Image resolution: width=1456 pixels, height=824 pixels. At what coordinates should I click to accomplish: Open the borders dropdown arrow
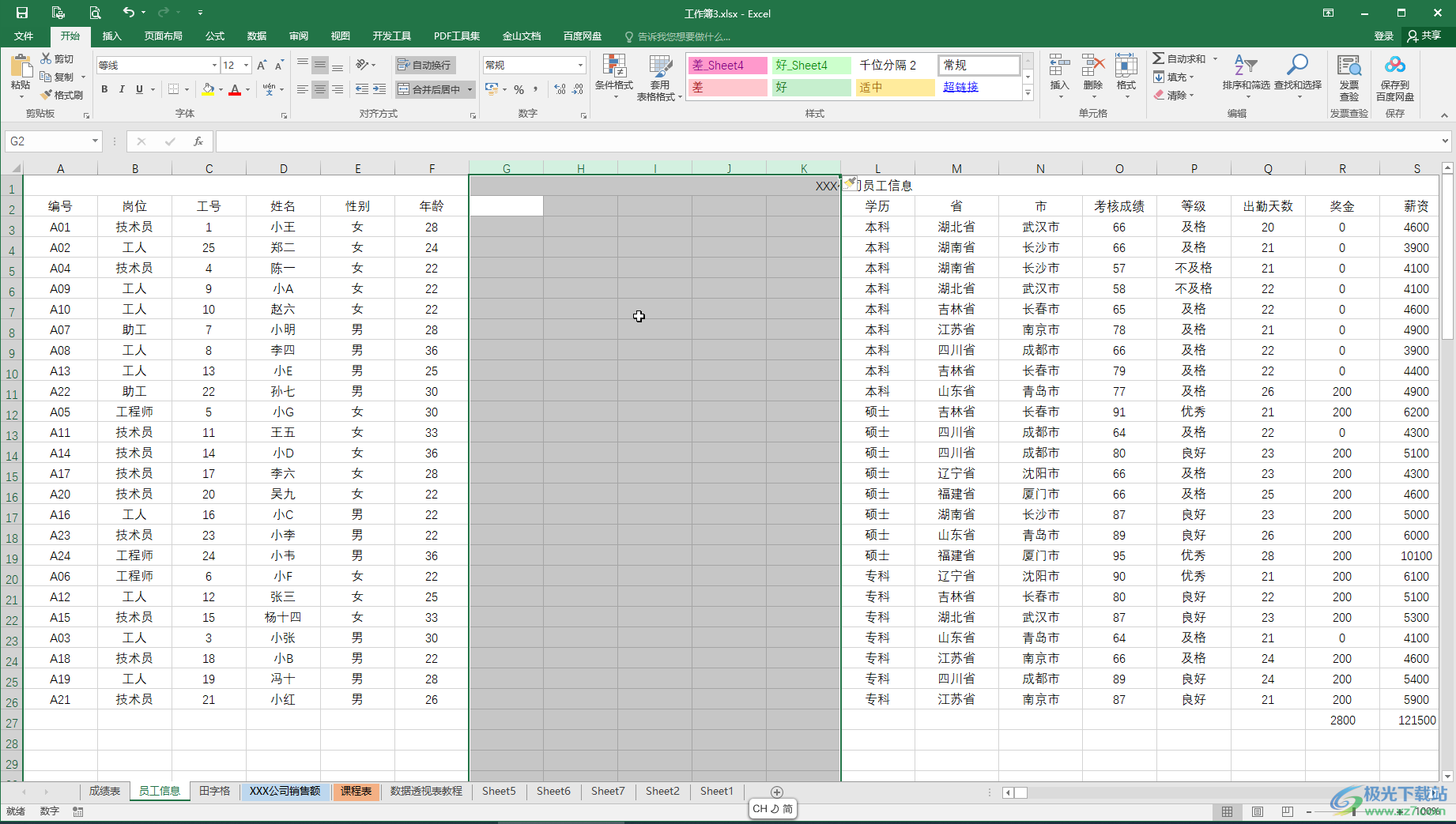[x=187, y=90]
